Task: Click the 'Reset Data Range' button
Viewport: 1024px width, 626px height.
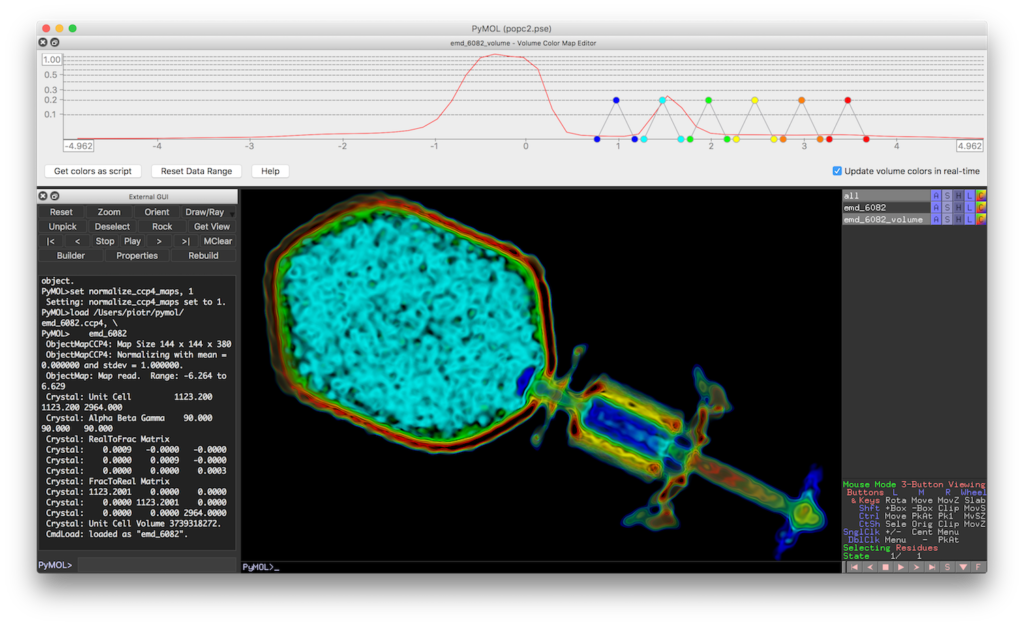Action: [196, 171]
